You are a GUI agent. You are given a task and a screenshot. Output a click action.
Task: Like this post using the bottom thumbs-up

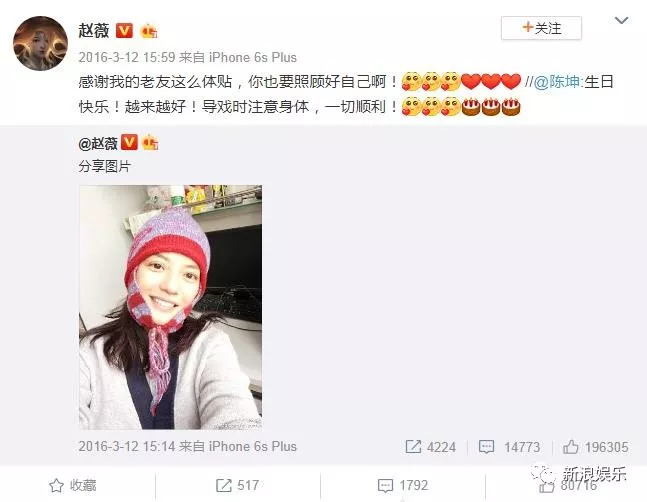point(568,486)
